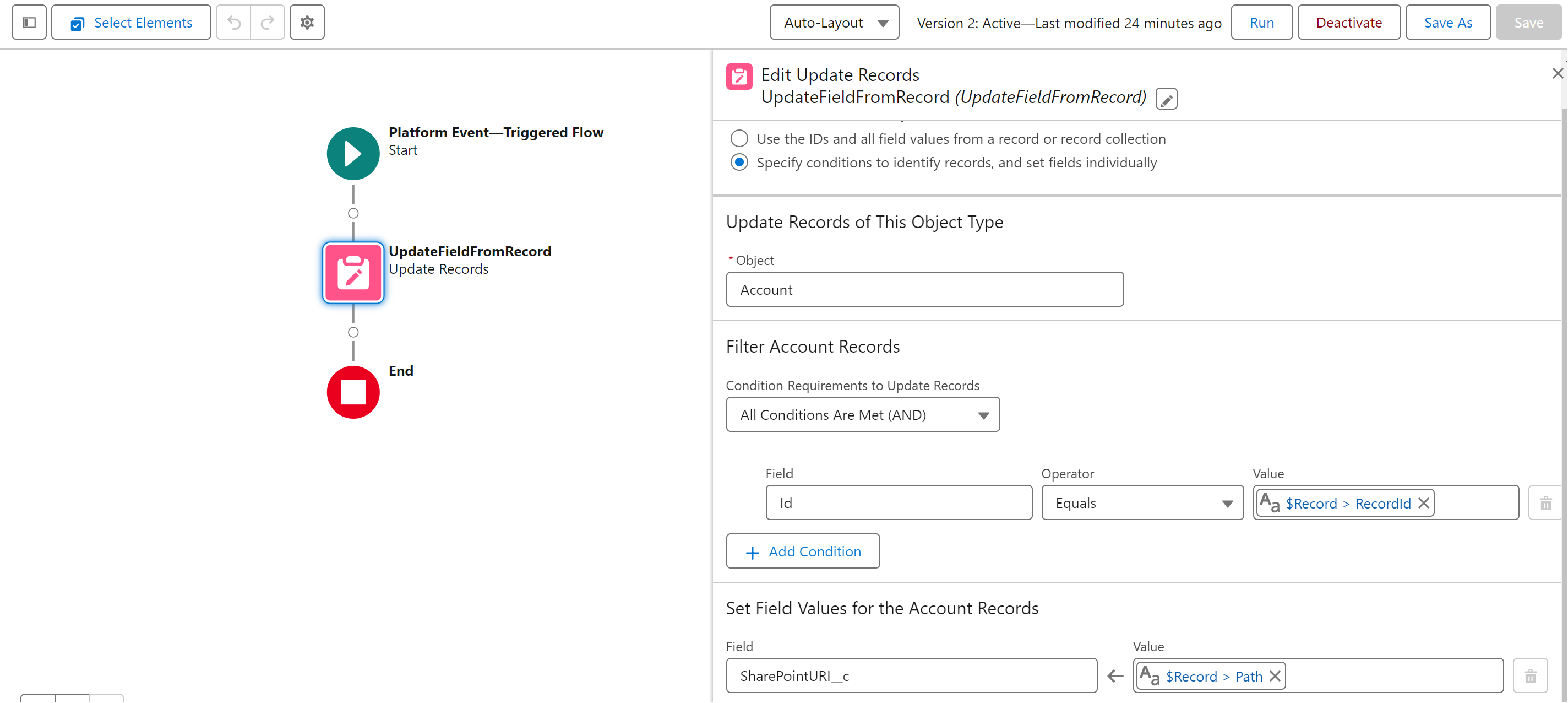The width and height of the screenshot is (1568, 703).
Task: Expand All Conditions Are Met dropdown
Action: [862, 415]
